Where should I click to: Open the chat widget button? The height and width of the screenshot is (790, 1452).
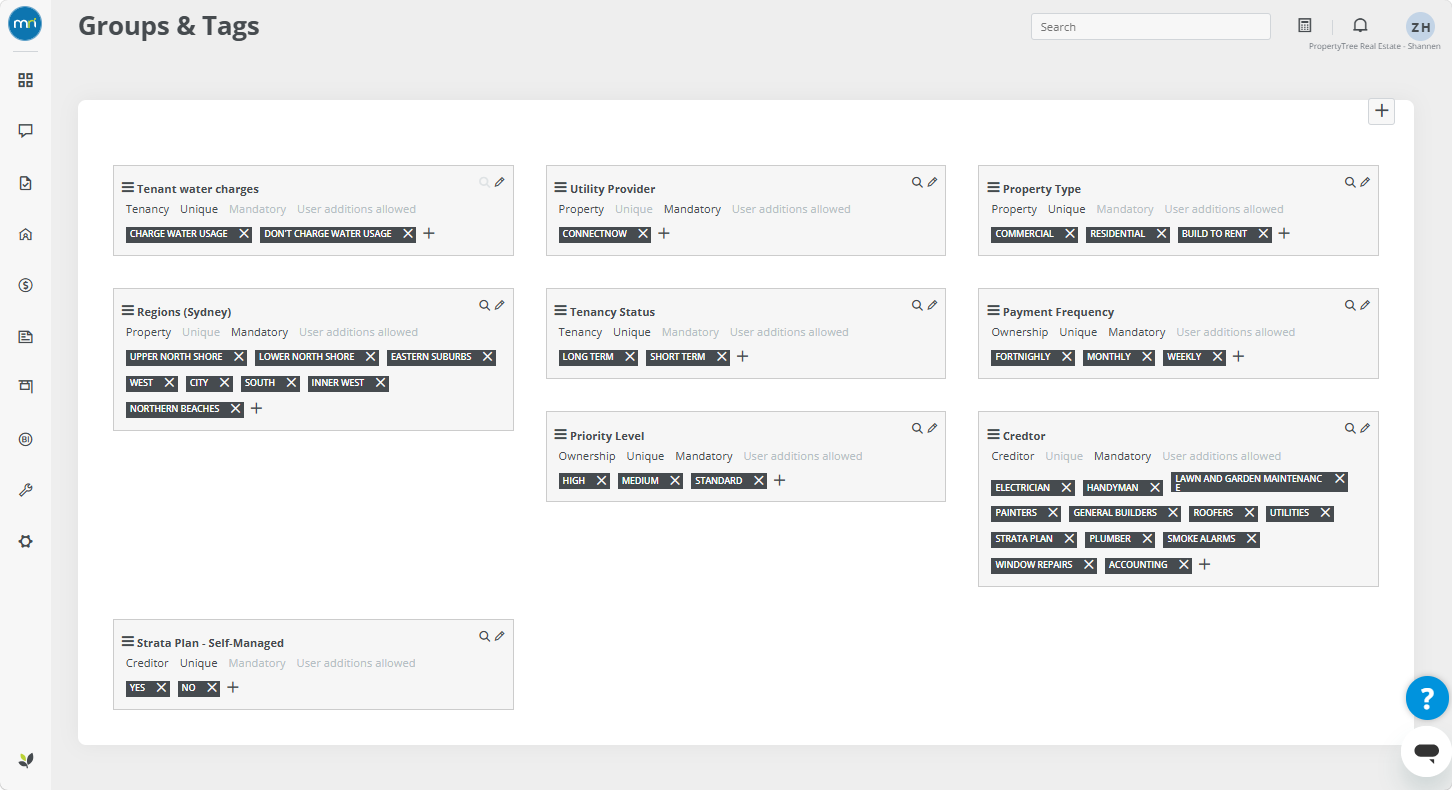pos(1427,752)
